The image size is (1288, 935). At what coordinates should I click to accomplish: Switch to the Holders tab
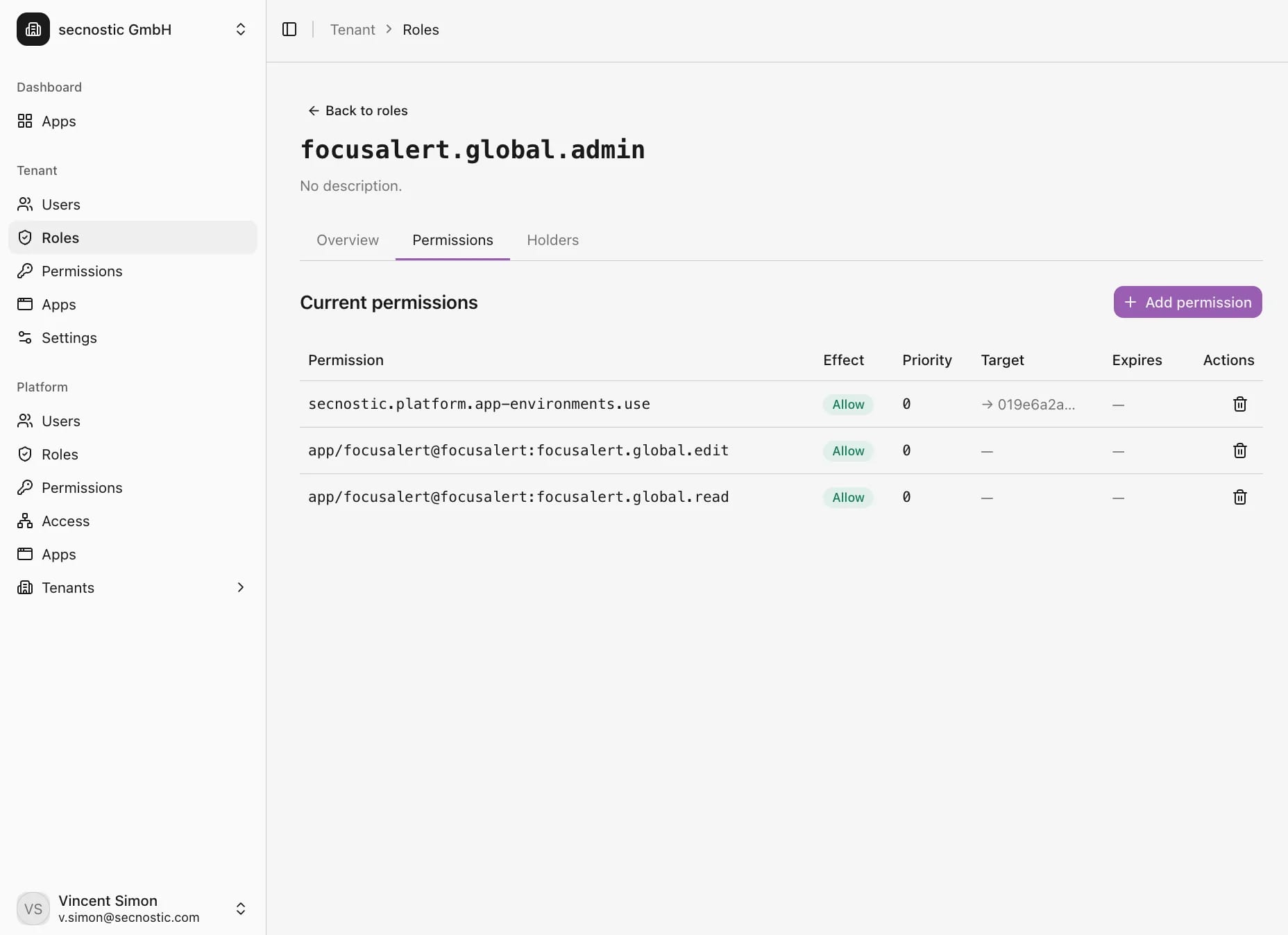552,240
